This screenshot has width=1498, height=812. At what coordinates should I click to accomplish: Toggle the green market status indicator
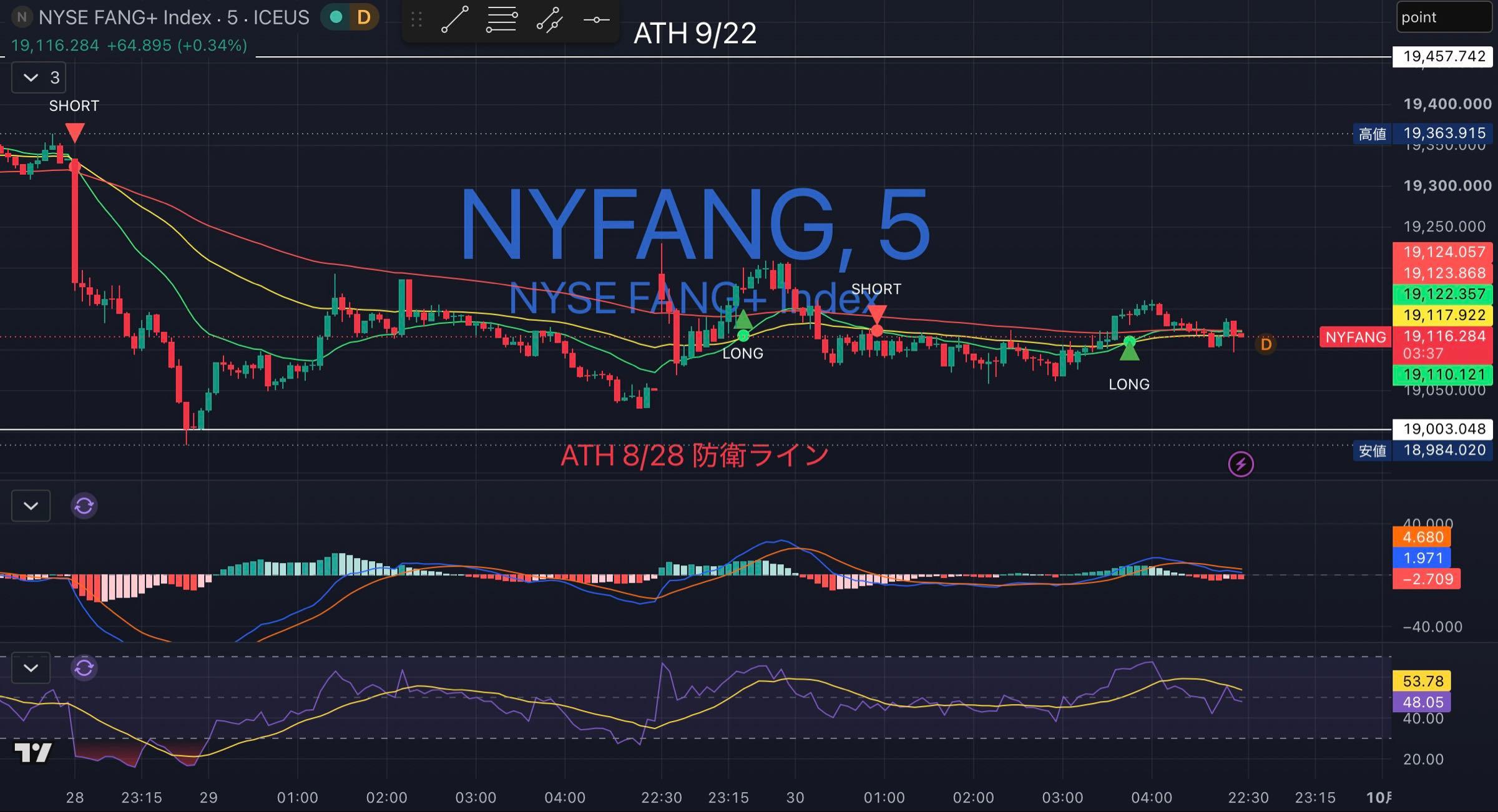pyautogui.click(x=336, y=17)
